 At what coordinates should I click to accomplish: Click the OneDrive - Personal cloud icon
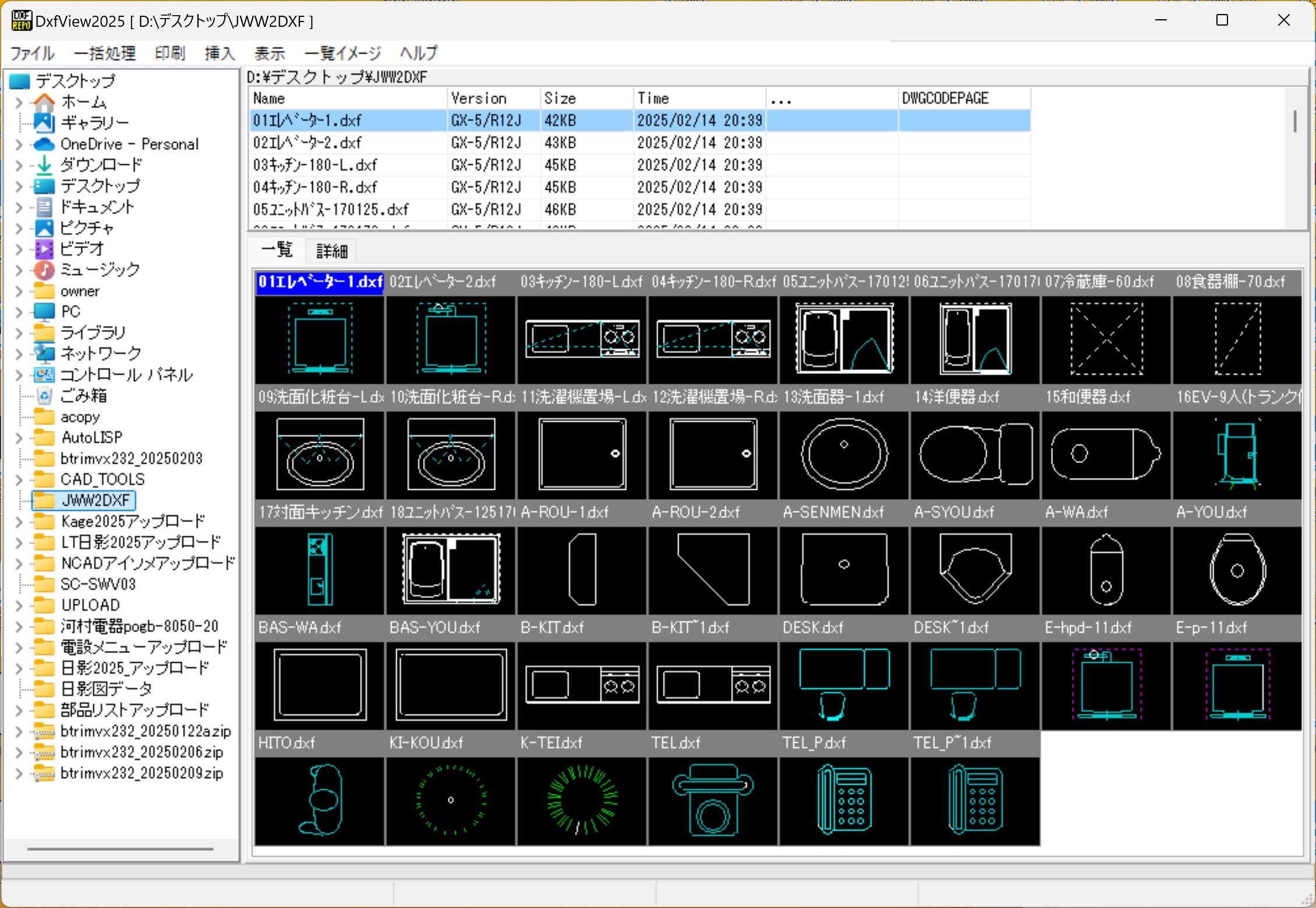(x=43, y=144)
